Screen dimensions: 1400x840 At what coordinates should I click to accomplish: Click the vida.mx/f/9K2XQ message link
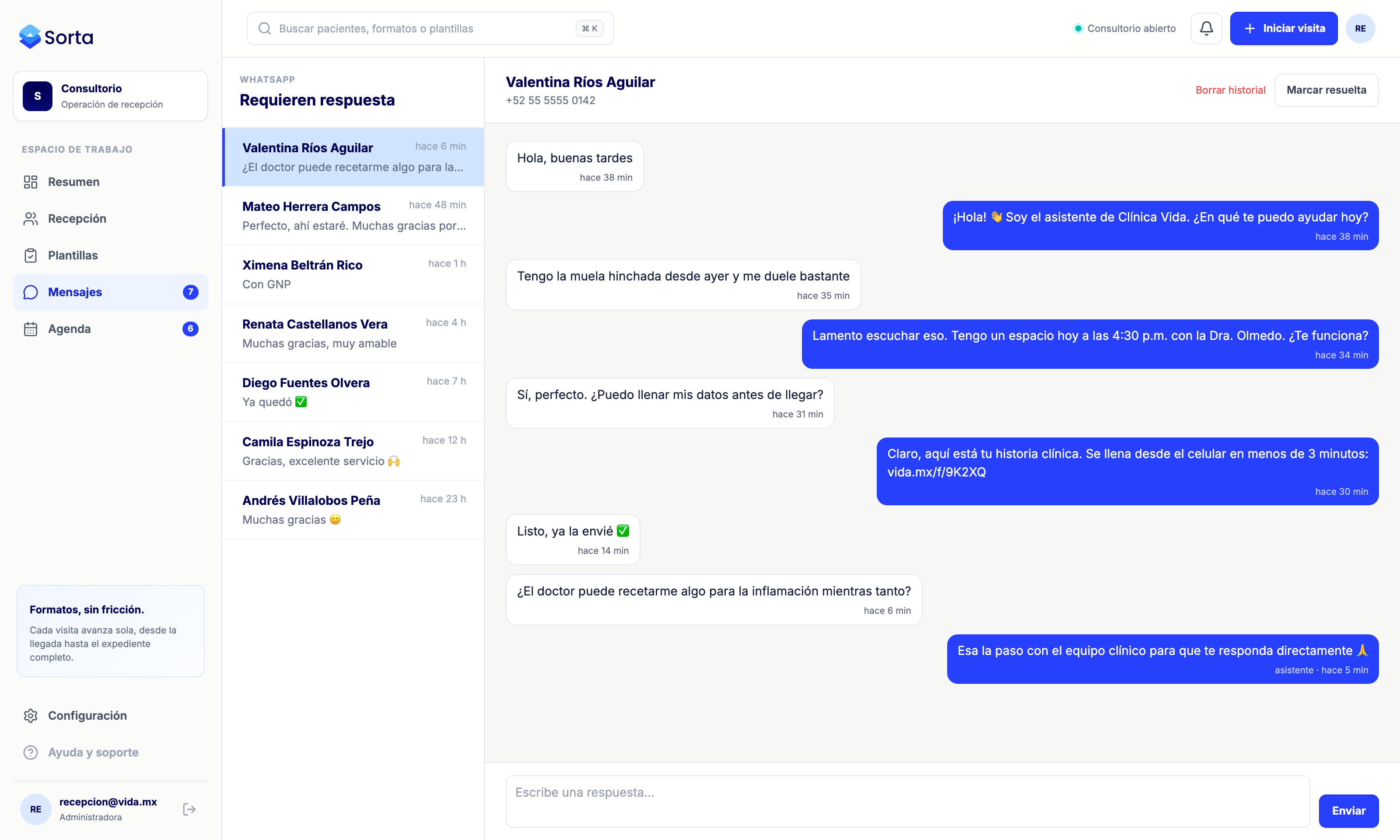tap(936, 472)
